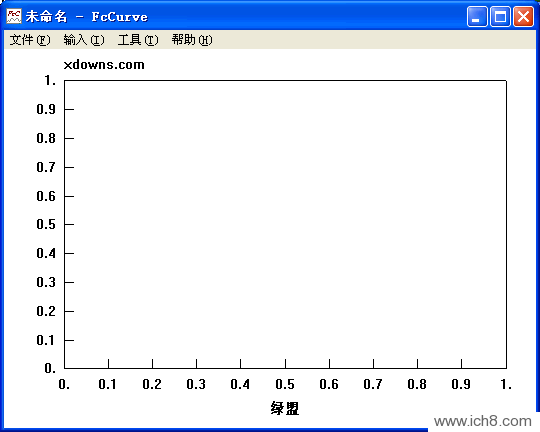Click the center of the empty plot area
This screenshot has width=540, height=432.
(285, 224)
